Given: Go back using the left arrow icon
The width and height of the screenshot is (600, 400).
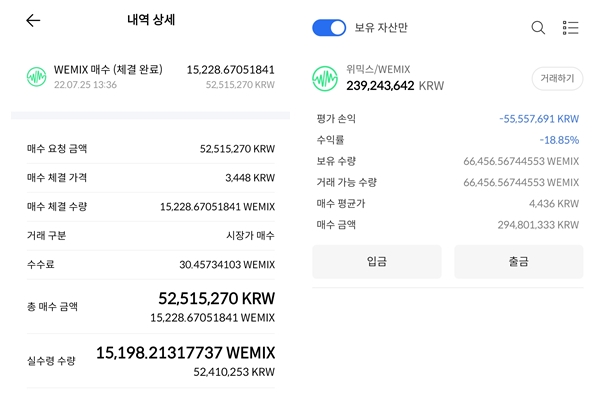Looking at the screenshot, I should (33, 20).
